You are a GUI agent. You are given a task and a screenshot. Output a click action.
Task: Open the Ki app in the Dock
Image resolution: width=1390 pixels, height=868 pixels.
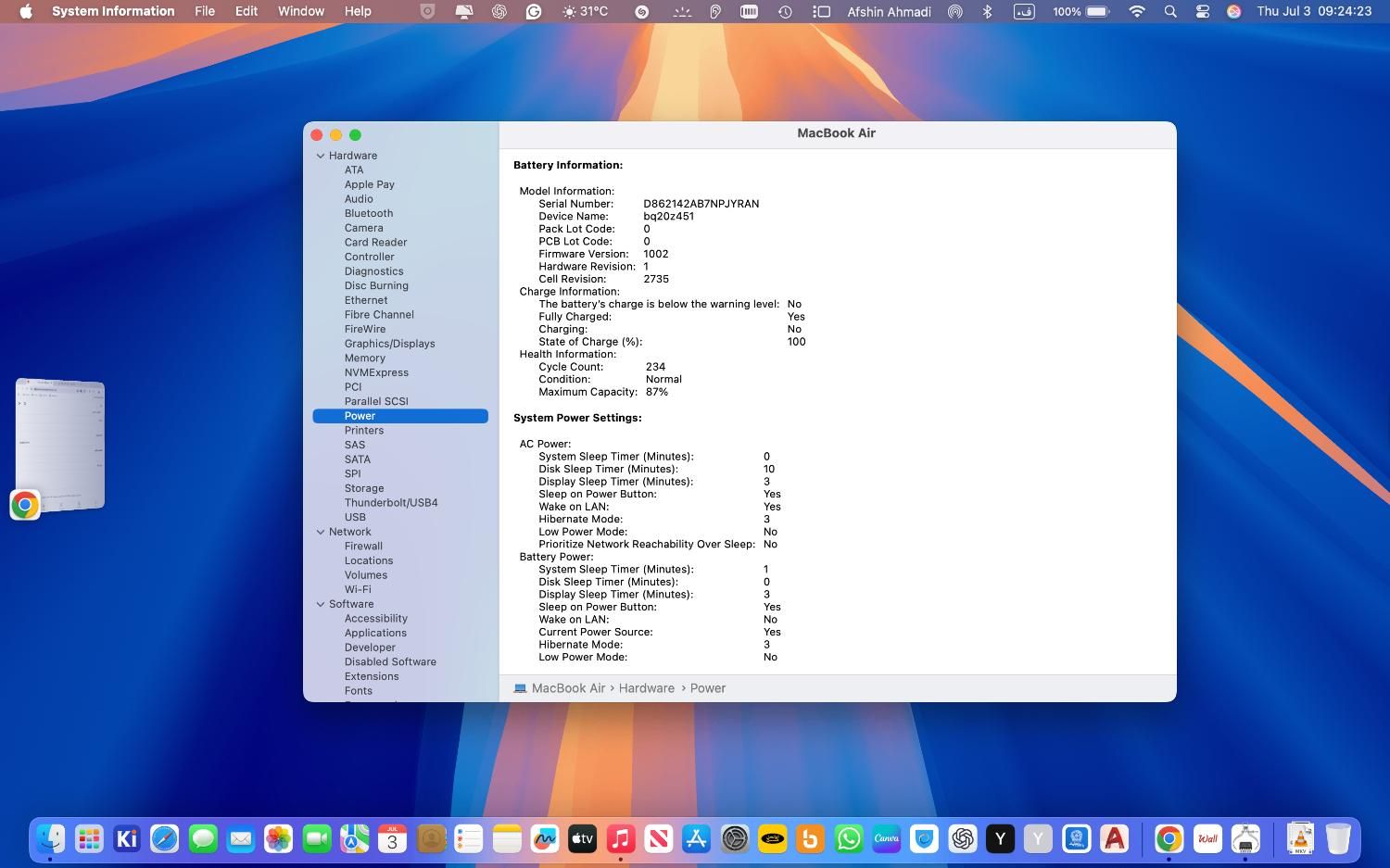(127, 839)
